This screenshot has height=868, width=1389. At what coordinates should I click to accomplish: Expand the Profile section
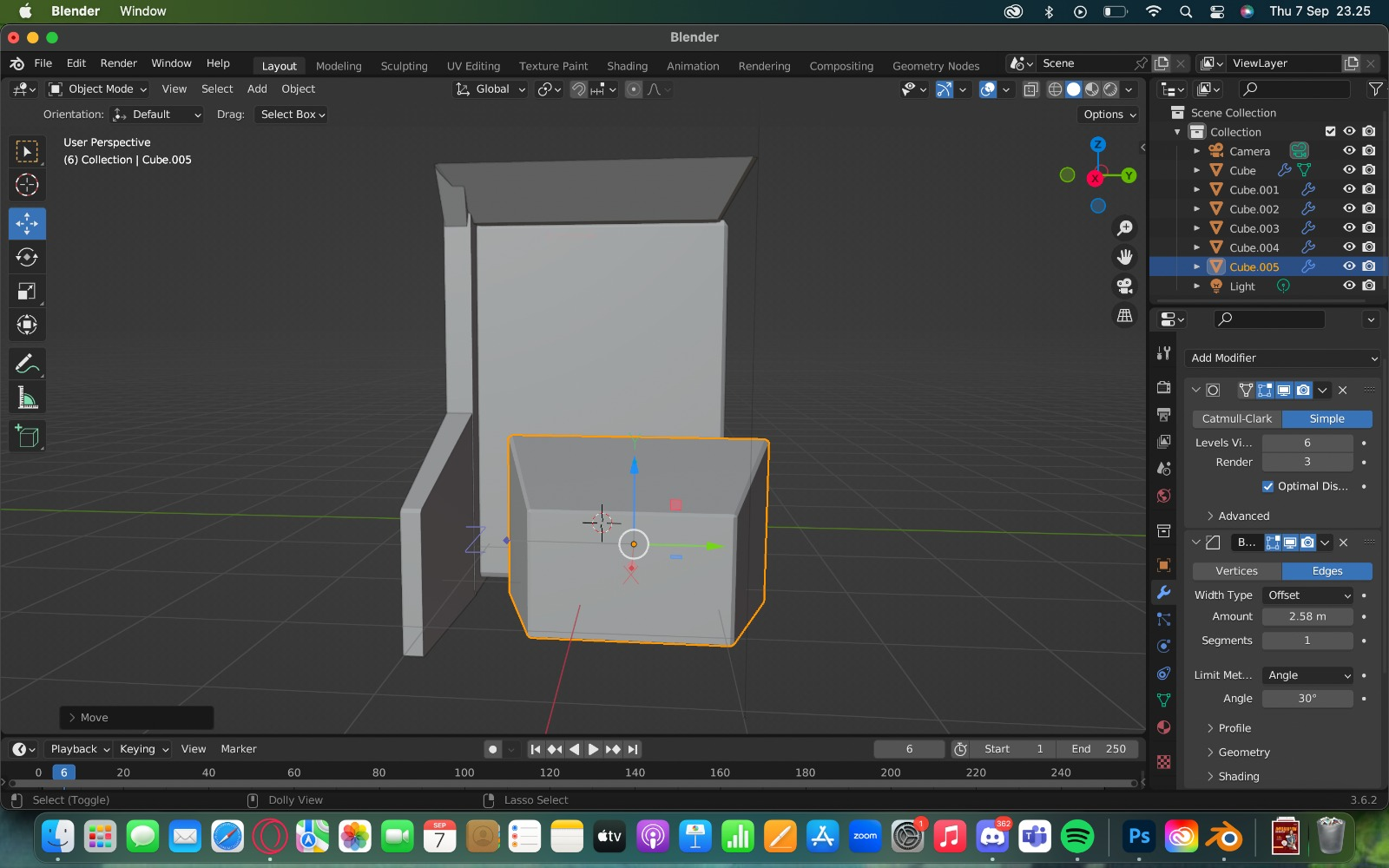pyautogui.click(x=1228, y=728)
